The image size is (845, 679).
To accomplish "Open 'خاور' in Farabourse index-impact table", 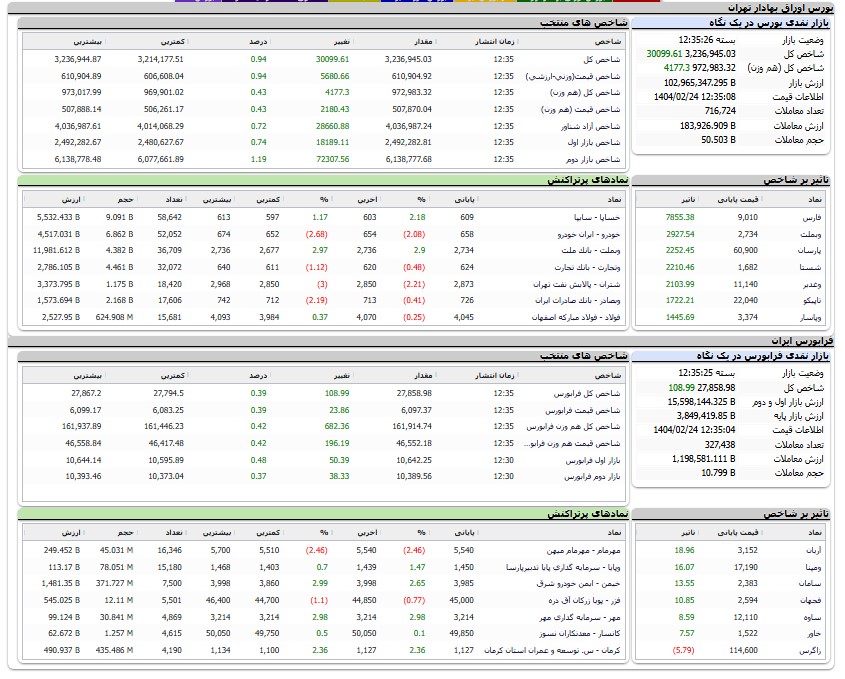I will coord(814,634).
